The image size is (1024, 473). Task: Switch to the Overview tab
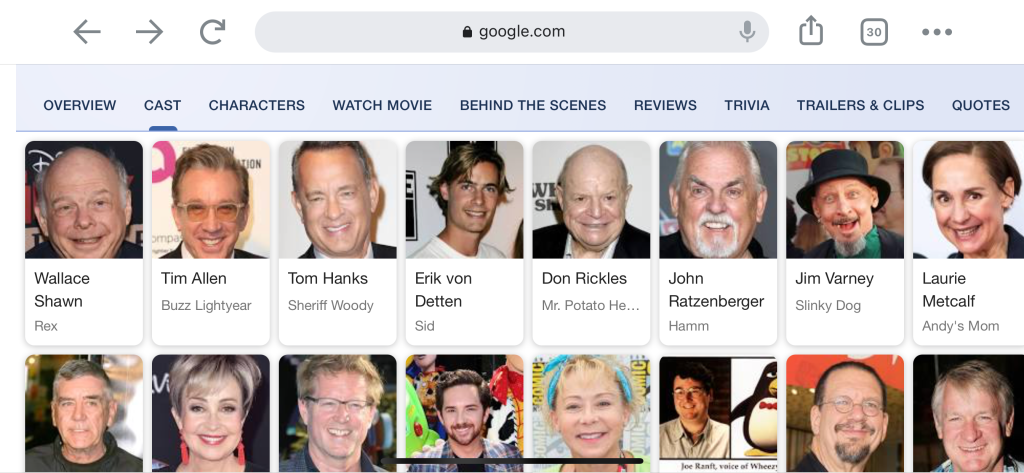point(80,105)
